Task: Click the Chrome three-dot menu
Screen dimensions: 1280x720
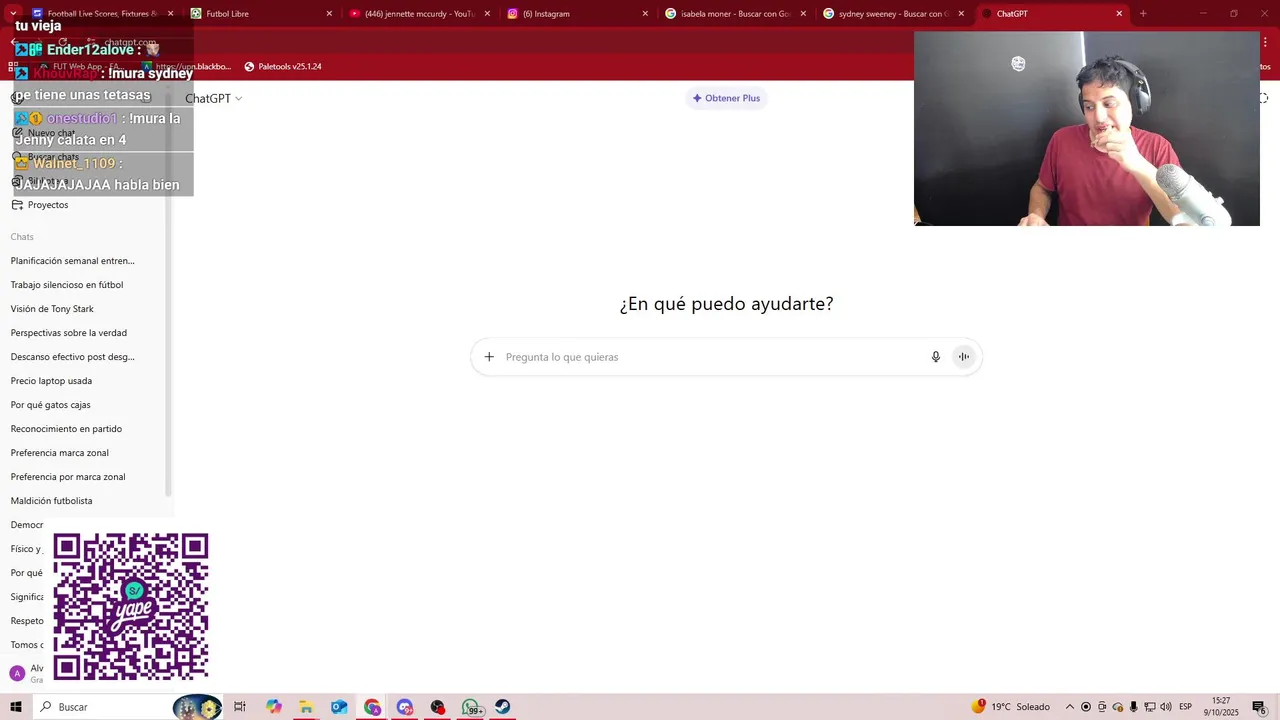Action: tap(1264, 42)
